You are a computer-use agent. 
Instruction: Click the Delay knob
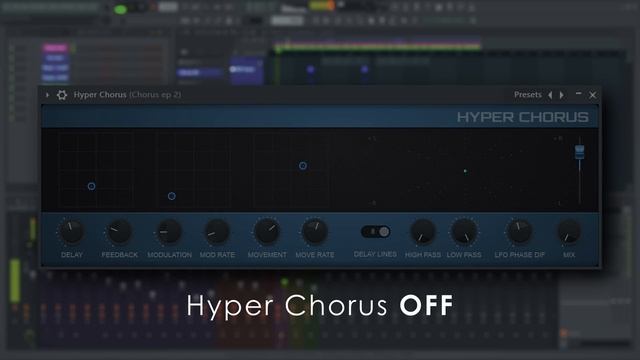tap(71, 231)
